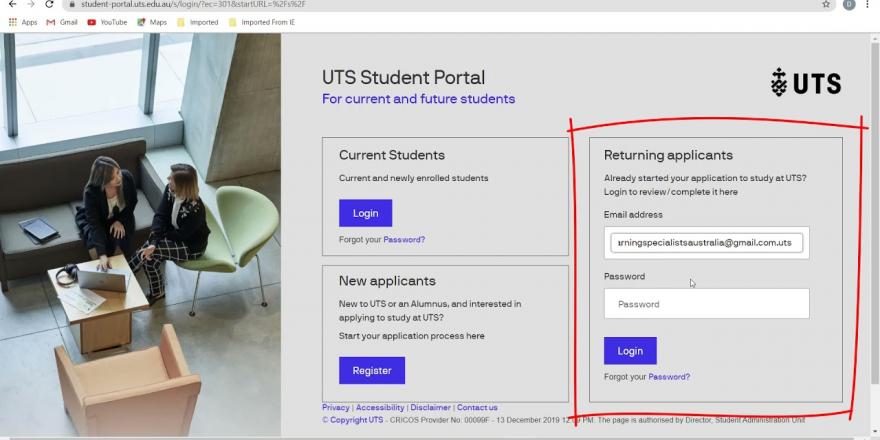Click the Copyright UTS link
Screen dimensions: 880x440
point(352,420)
